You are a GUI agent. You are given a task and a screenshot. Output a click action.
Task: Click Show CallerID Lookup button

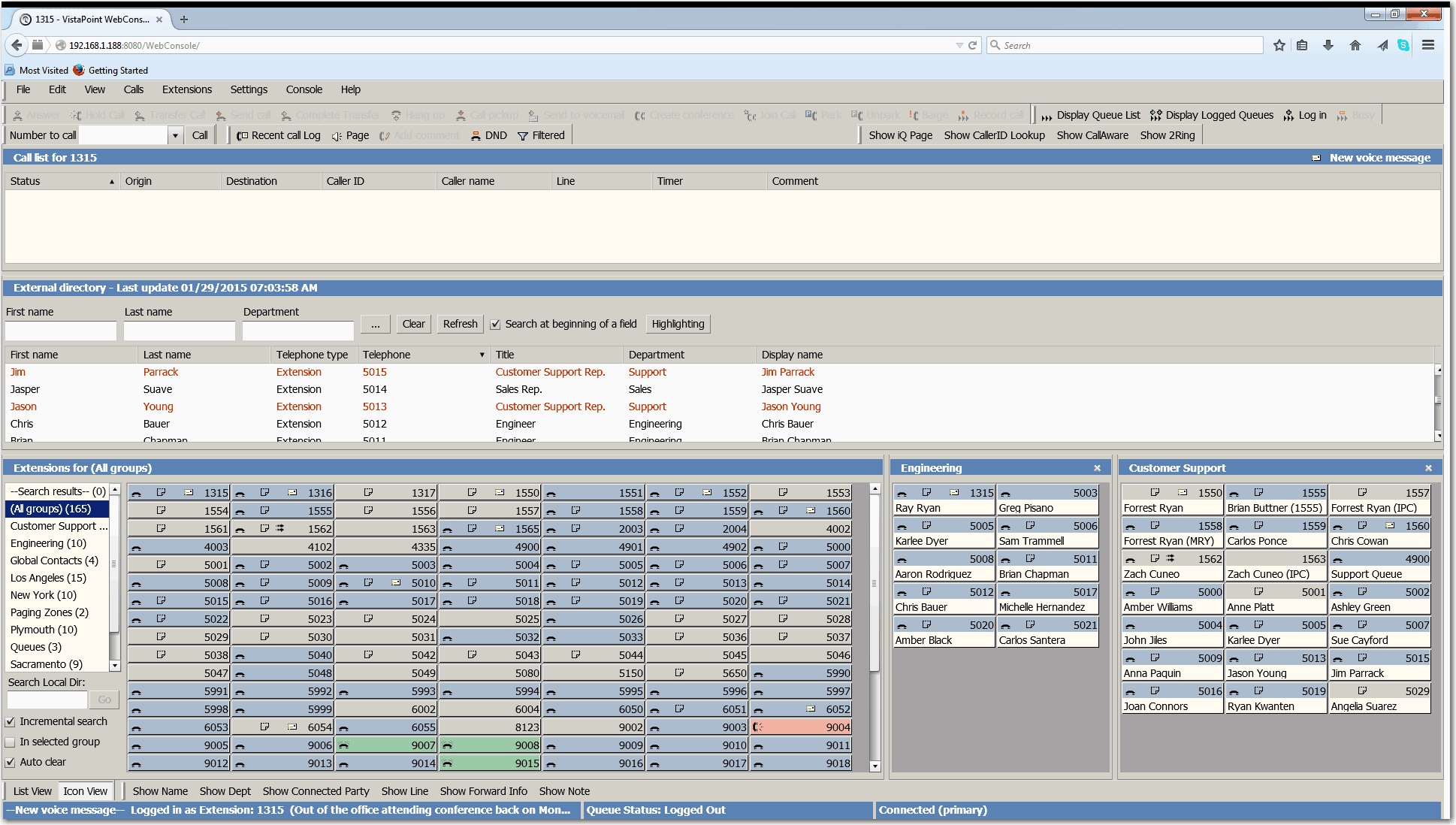pos(994,135)
